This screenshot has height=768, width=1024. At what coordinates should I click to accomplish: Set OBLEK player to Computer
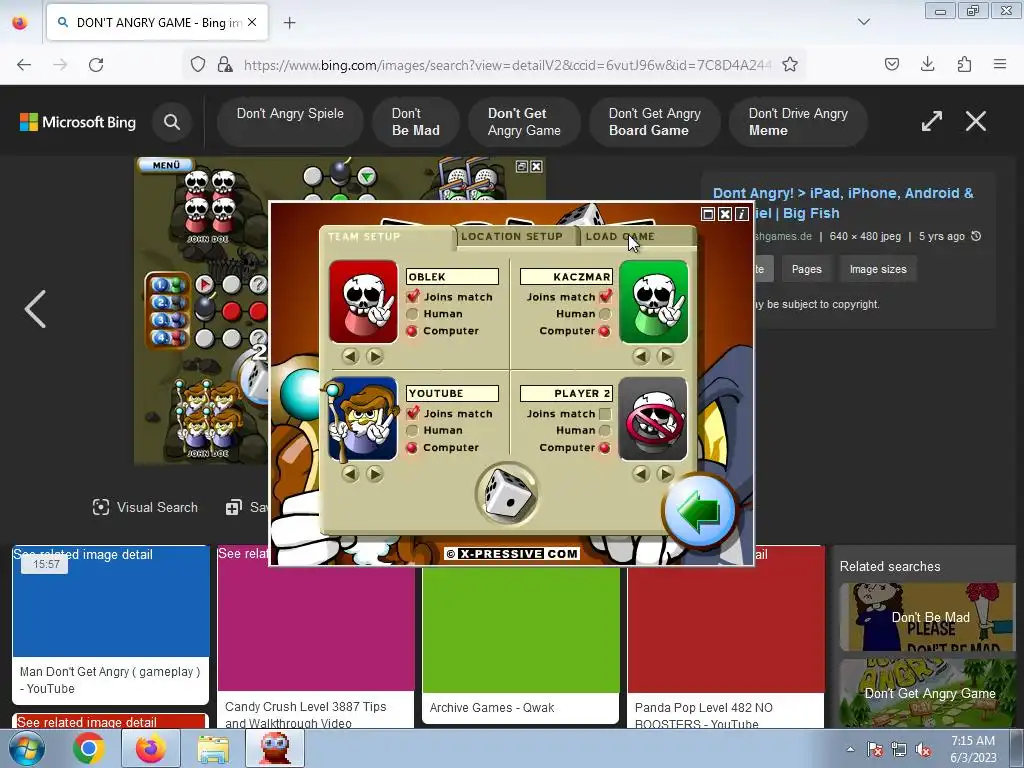click(412, 331)
